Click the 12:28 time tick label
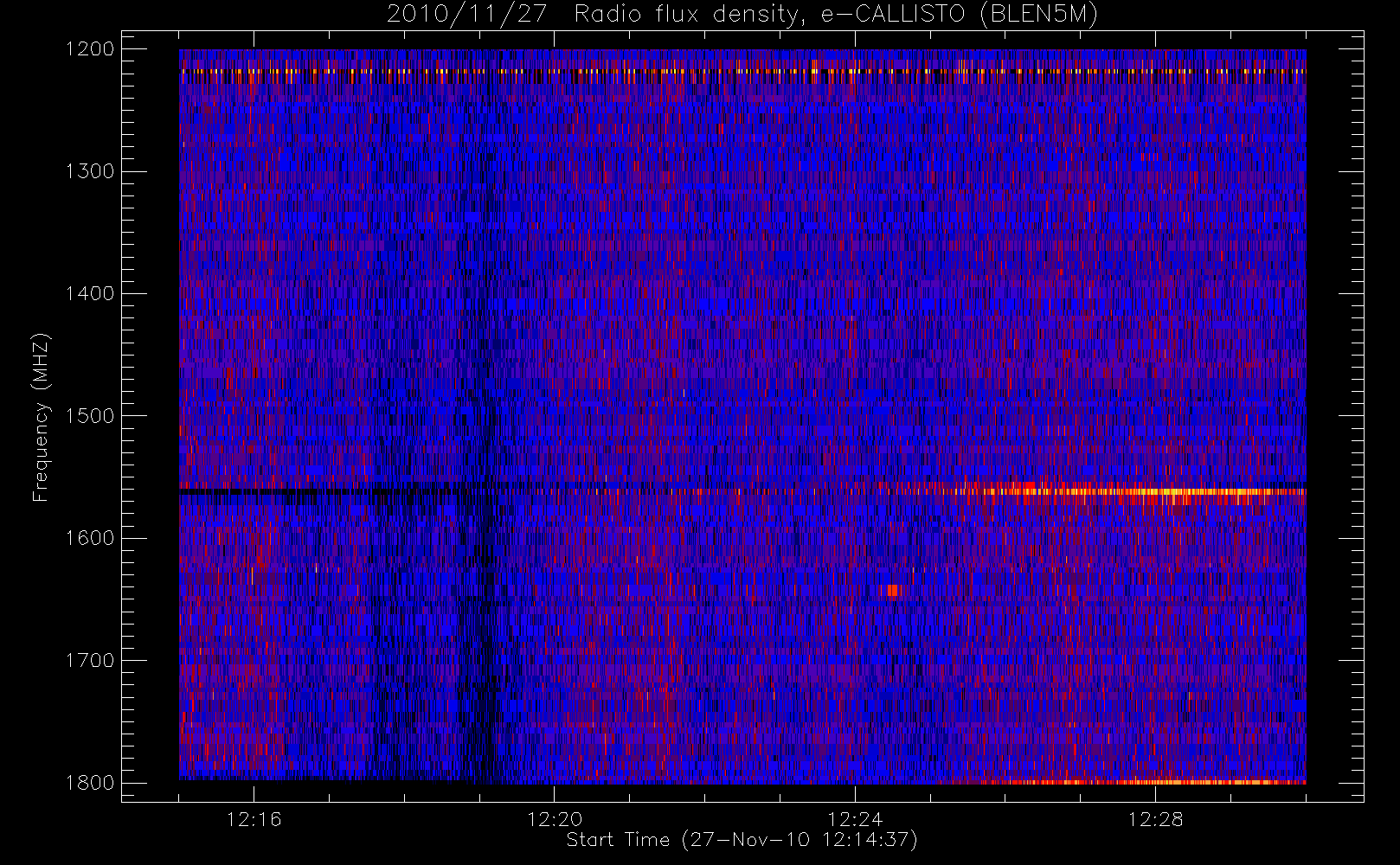 1155,819
